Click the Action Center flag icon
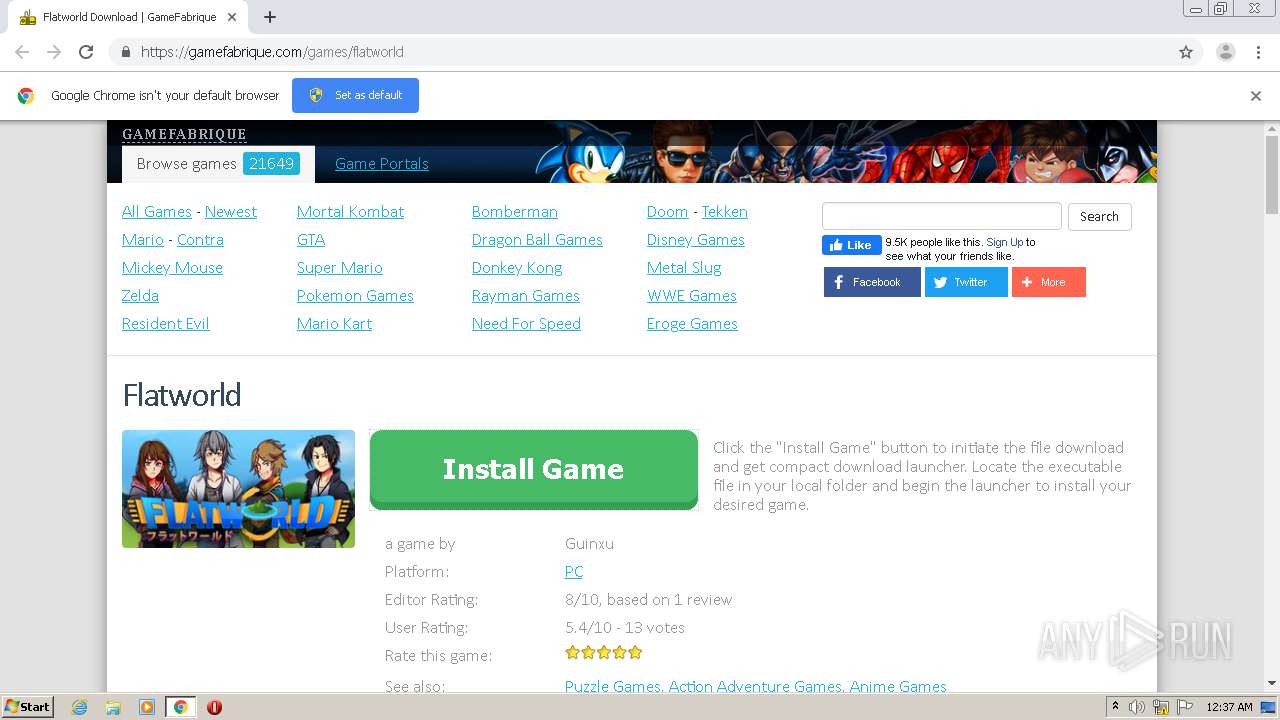 pyautogui.click(x=1185, y=707)
